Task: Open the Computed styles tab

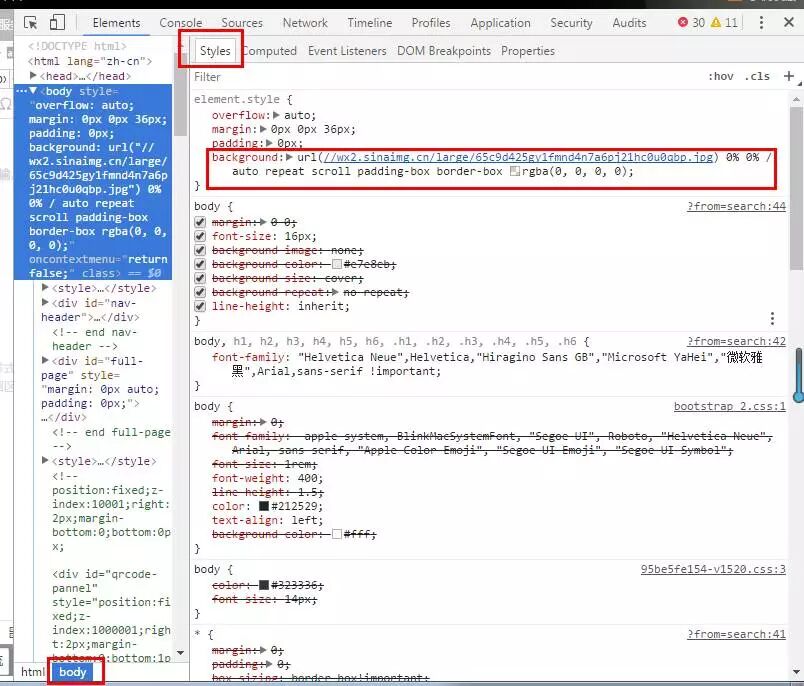Action: click(x=269, y=51)
